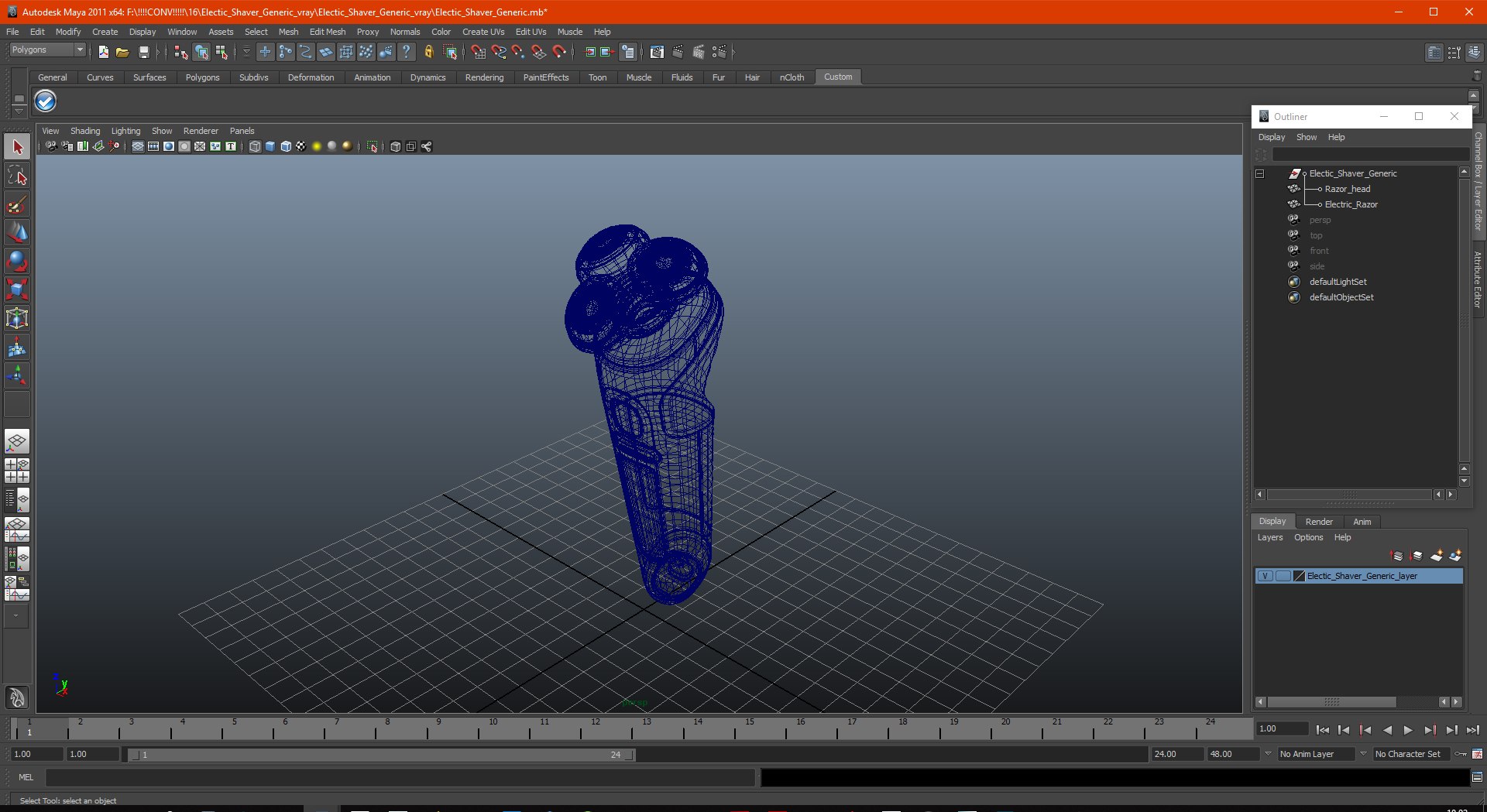
Task: Open the Create menu
Action: point(105,32)
